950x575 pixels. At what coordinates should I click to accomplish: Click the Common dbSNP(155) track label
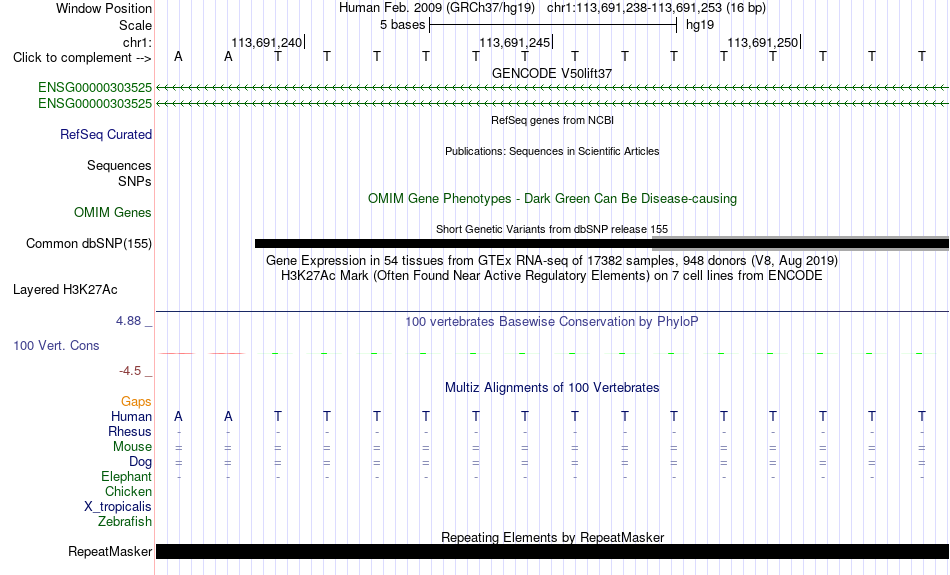click(89, 244)
